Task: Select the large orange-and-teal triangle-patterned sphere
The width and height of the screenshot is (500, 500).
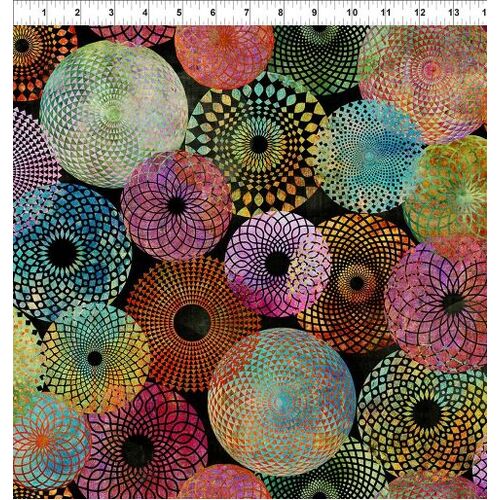Action: (x=282, y=402)
